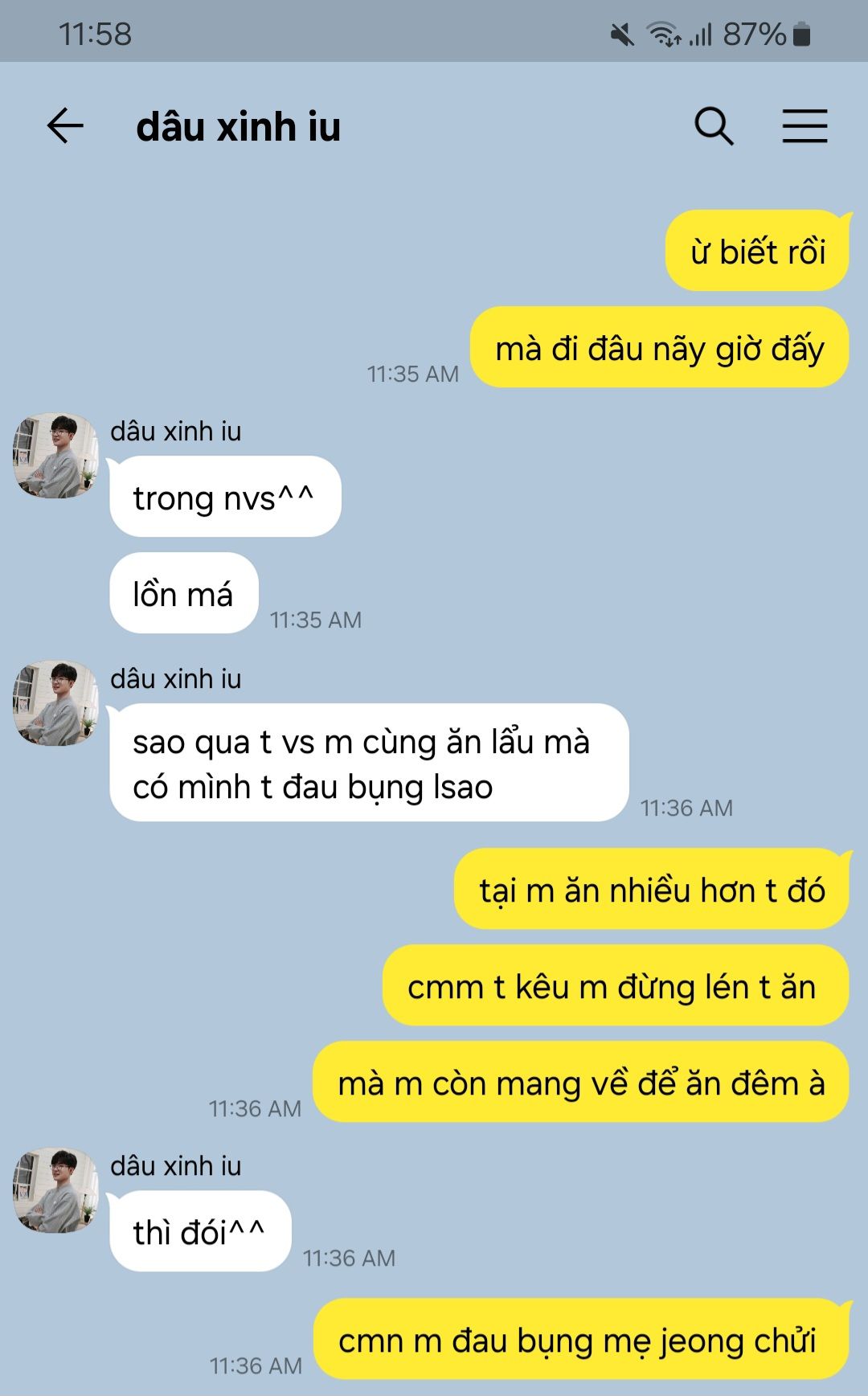Select the 'trong nvs^^' message bubble
The width and height of the screenshot is (868, 1396).
[224, 497]
